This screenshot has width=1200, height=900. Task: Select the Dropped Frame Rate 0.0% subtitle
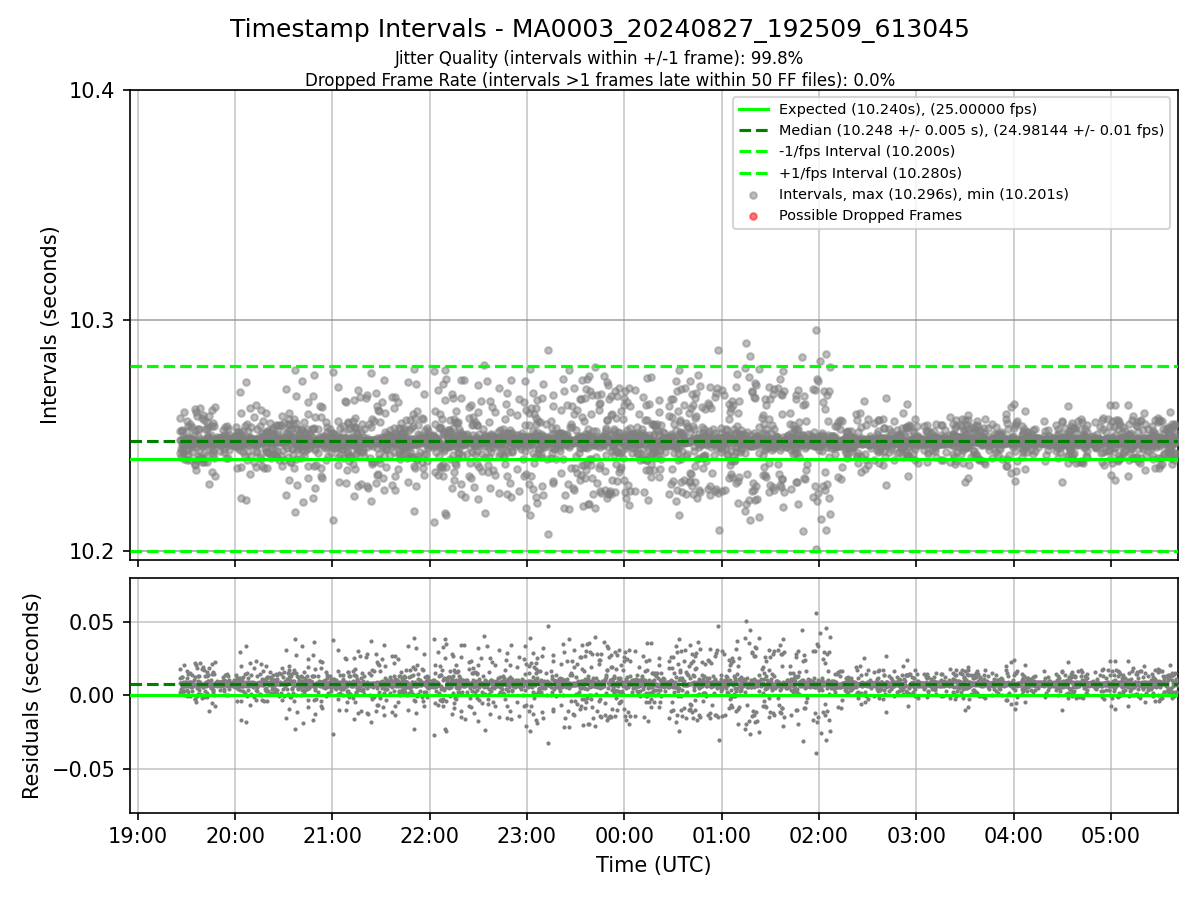pos(599,80)
